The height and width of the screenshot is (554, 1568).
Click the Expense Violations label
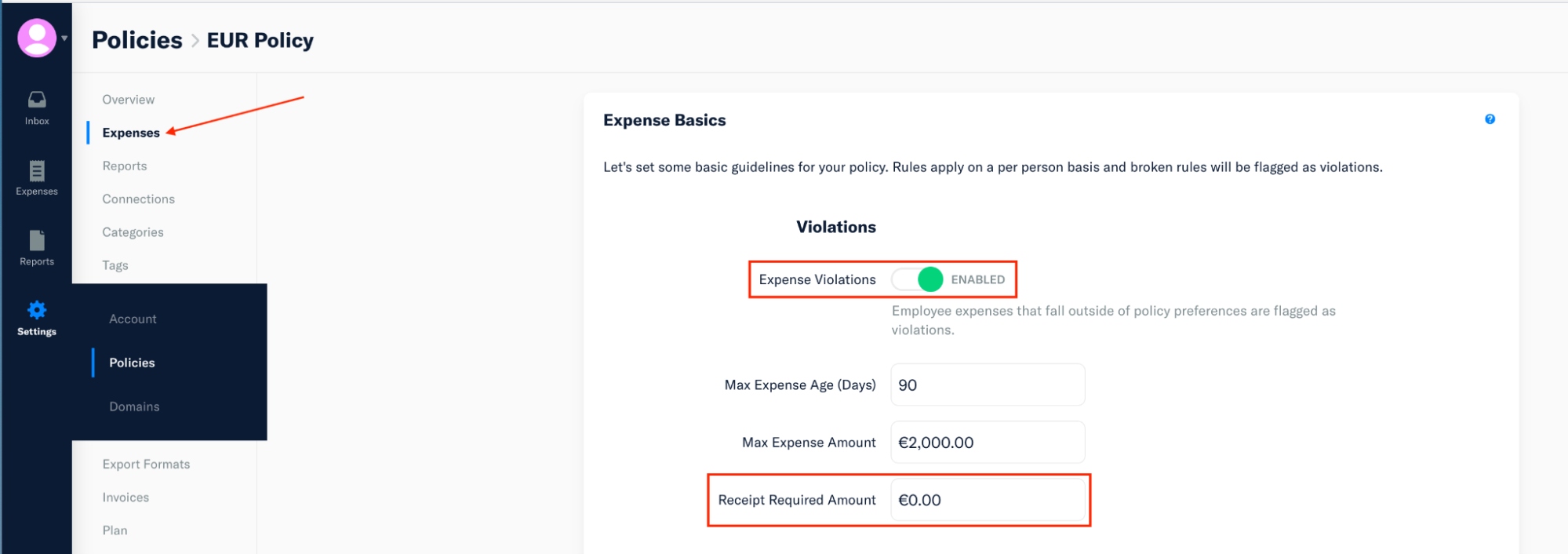pos(817,279)
